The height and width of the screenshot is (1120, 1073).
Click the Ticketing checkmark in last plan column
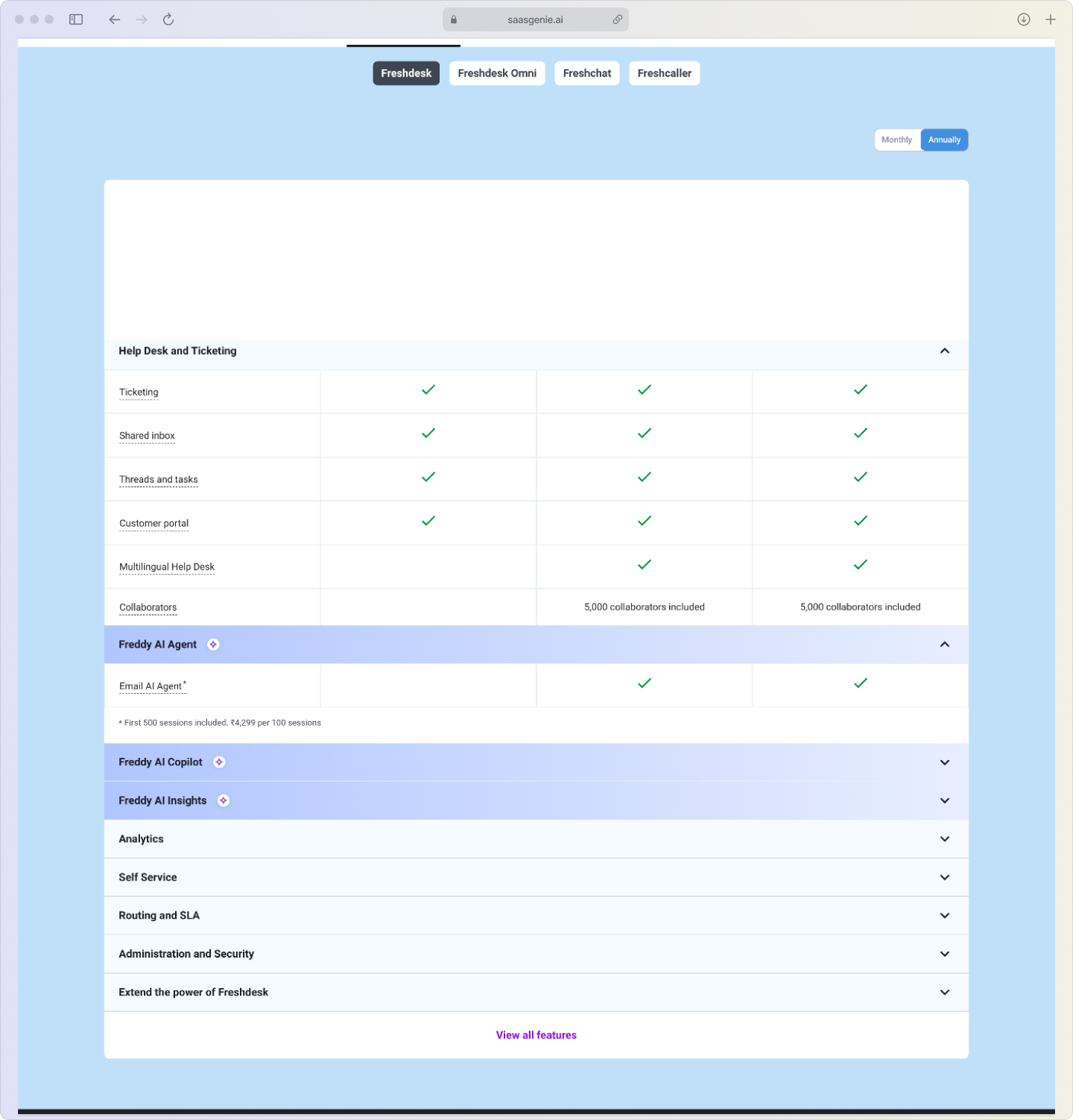point(861,390)
